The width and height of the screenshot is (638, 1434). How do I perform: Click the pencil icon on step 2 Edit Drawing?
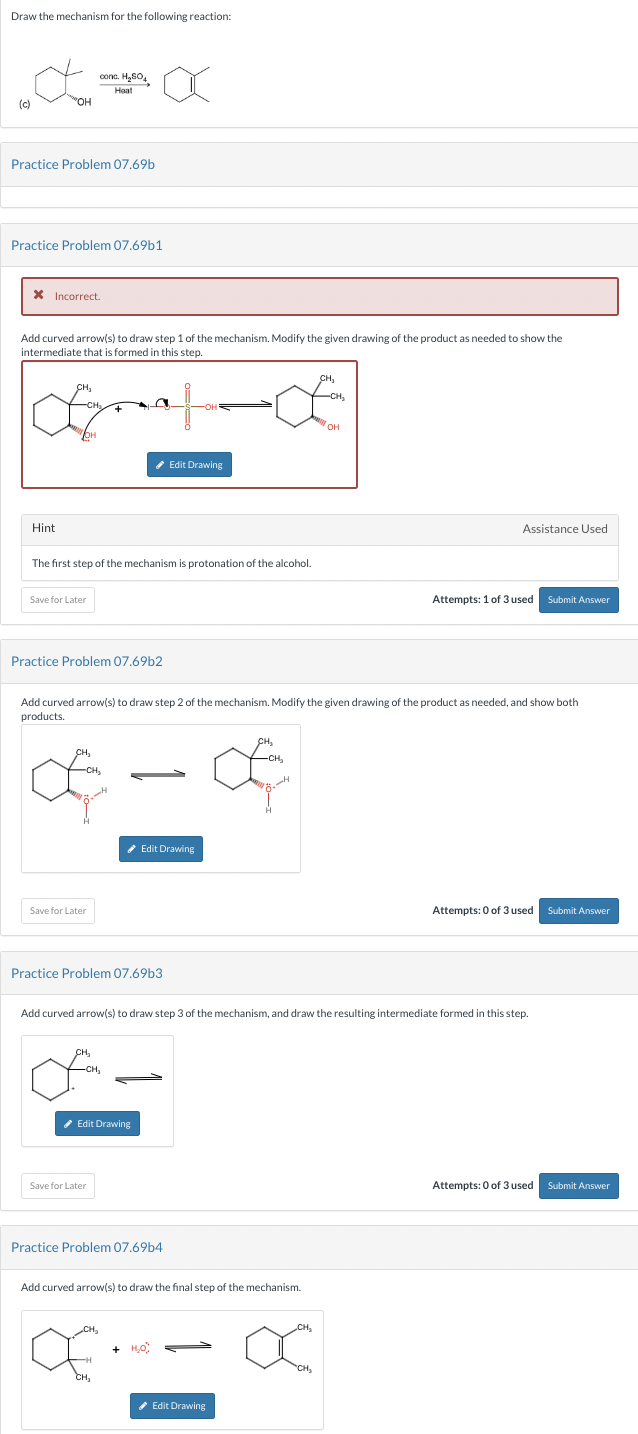pos(131,849)
